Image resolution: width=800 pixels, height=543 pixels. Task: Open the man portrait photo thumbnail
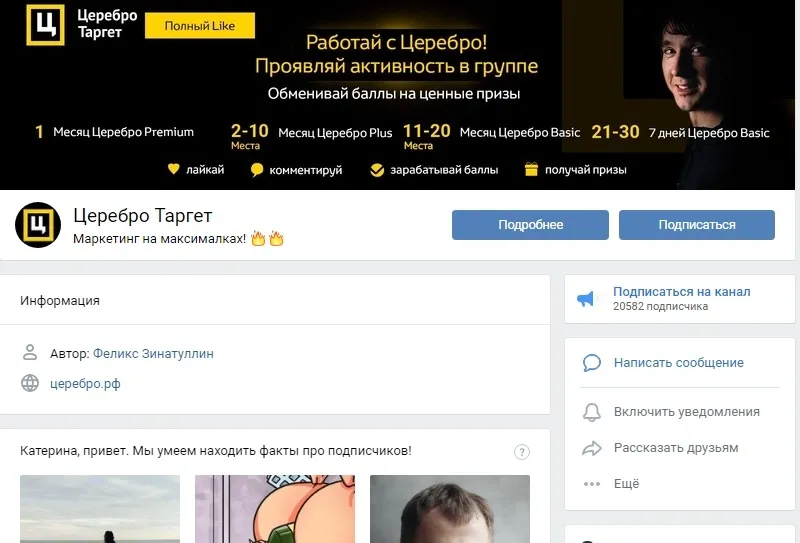click(450, 509)
